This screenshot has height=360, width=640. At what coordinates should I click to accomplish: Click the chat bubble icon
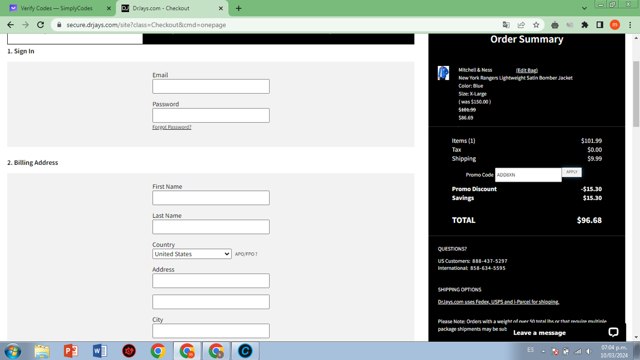[x=613, y=332]
